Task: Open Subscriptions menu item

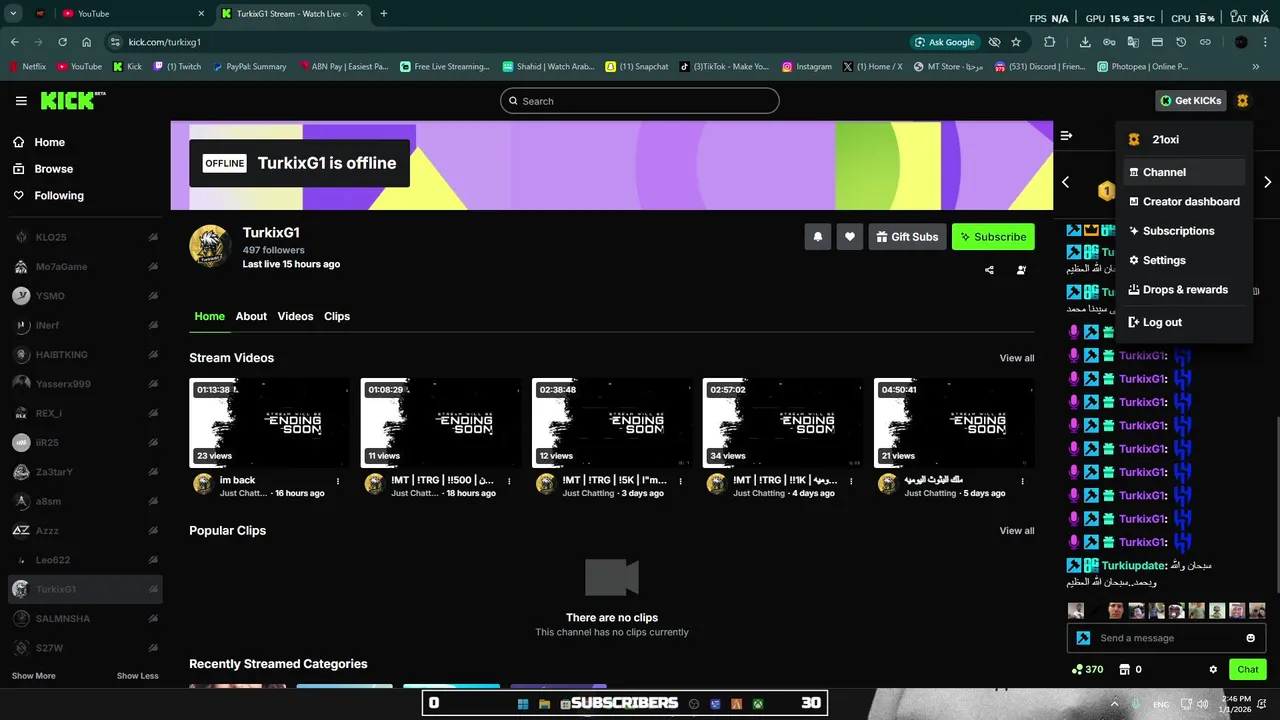Action: 1184,231
